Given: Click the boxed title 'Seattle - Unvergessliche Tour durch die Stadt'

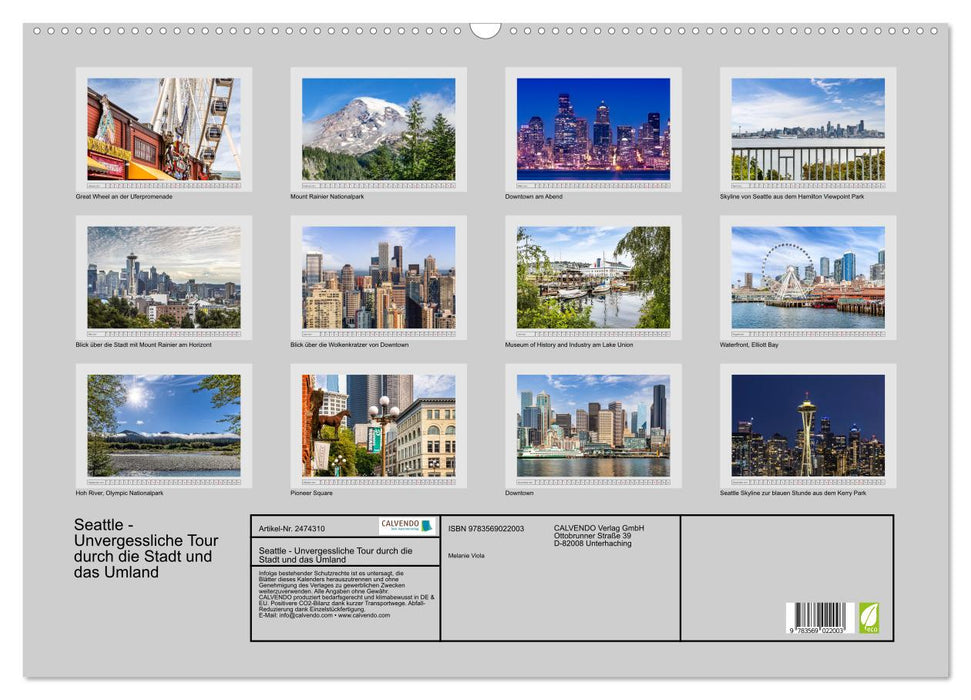Looking at the screenshot, I should (x=336, y=554).
